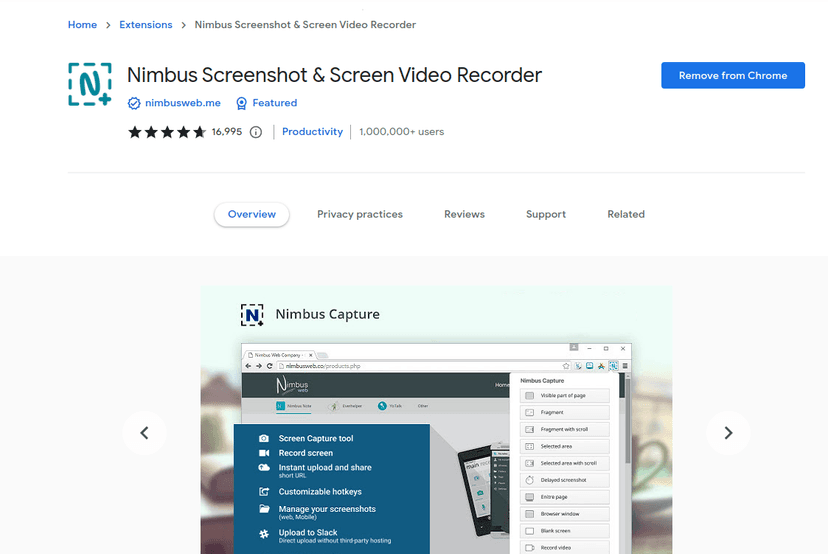Click 'Selected area' option in preview
Image resolution: width=828 pixels, height=554 pixels.
pos(564,446)
